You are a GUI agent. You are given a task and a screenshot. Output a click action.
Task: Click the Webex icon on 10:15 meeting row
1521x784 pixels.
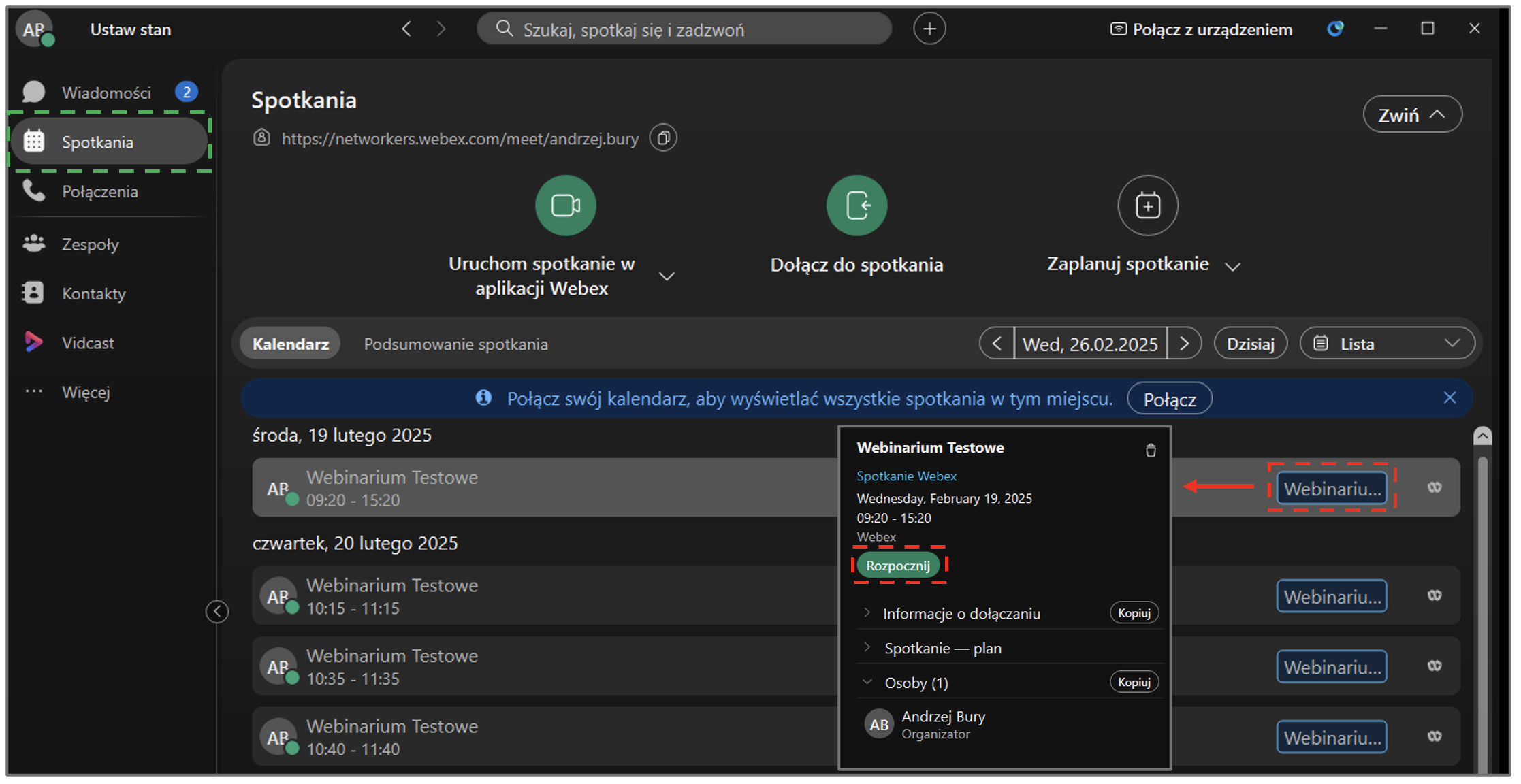pyautogui.click(x=1435, y=595)
